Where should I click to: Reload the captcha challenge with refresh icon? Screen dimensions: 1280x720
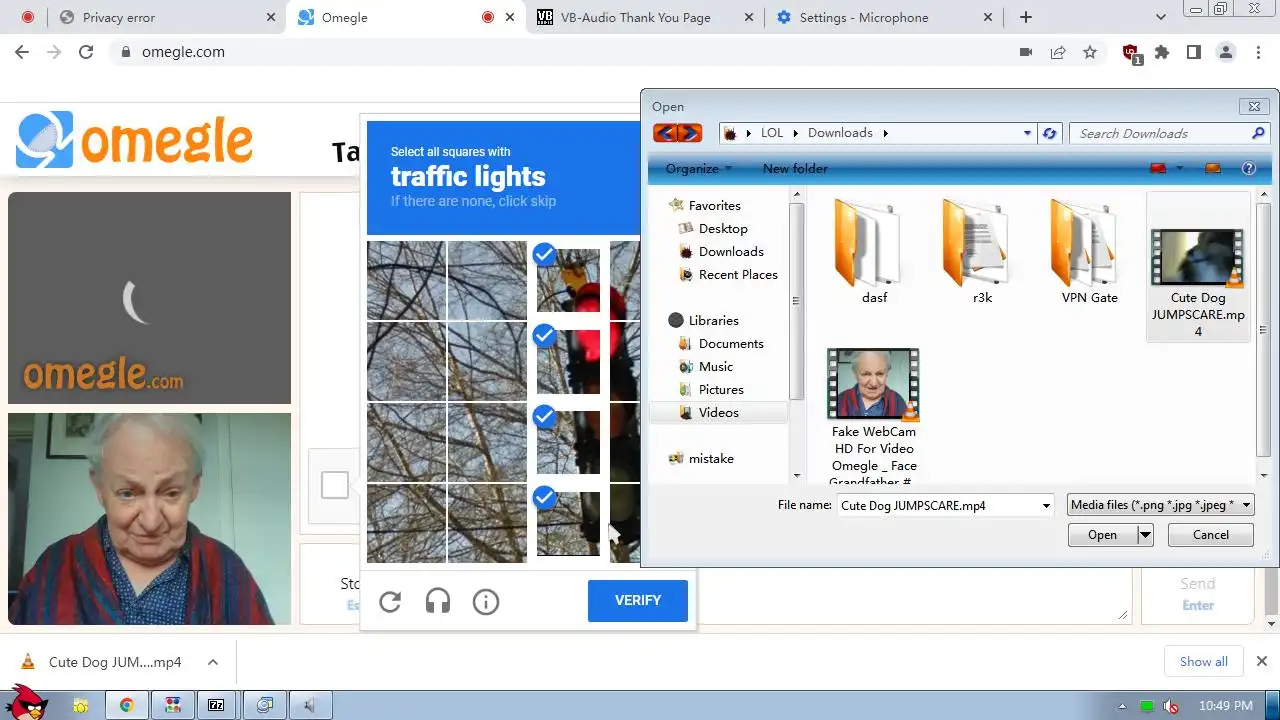(x=390, y=601)
